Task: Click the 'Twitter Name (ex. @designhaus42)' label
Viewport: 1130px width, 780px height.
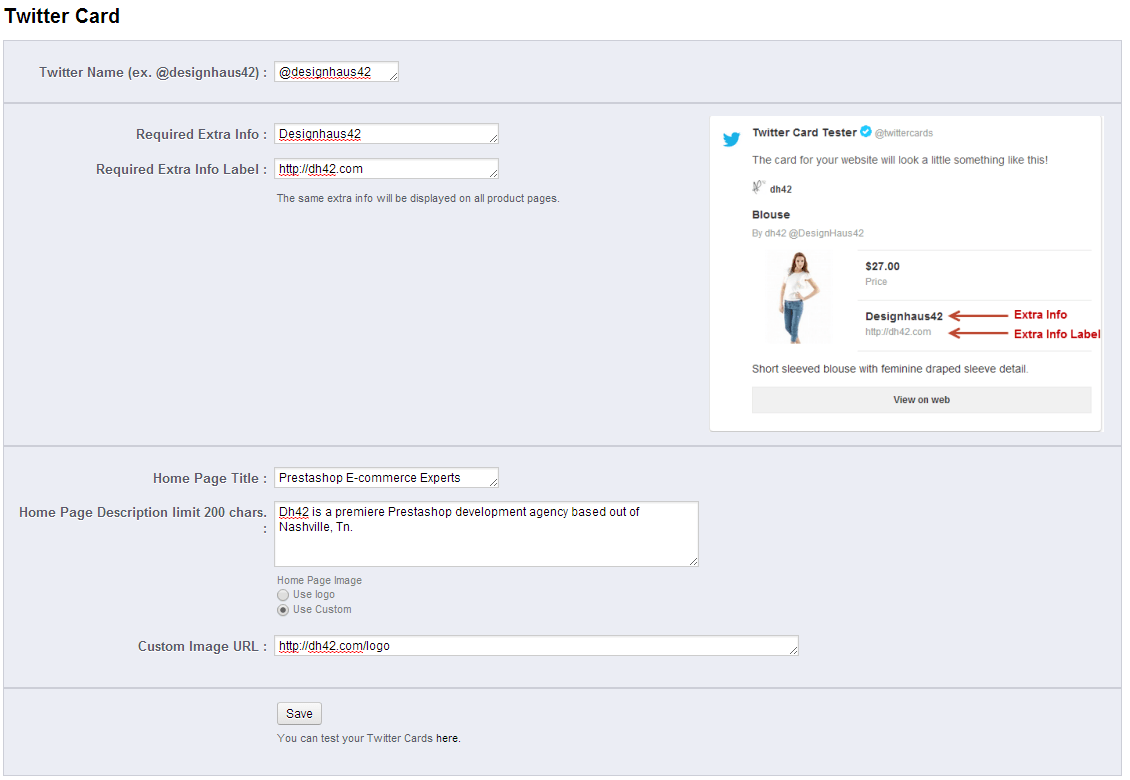Action: (x=153, y=73)
